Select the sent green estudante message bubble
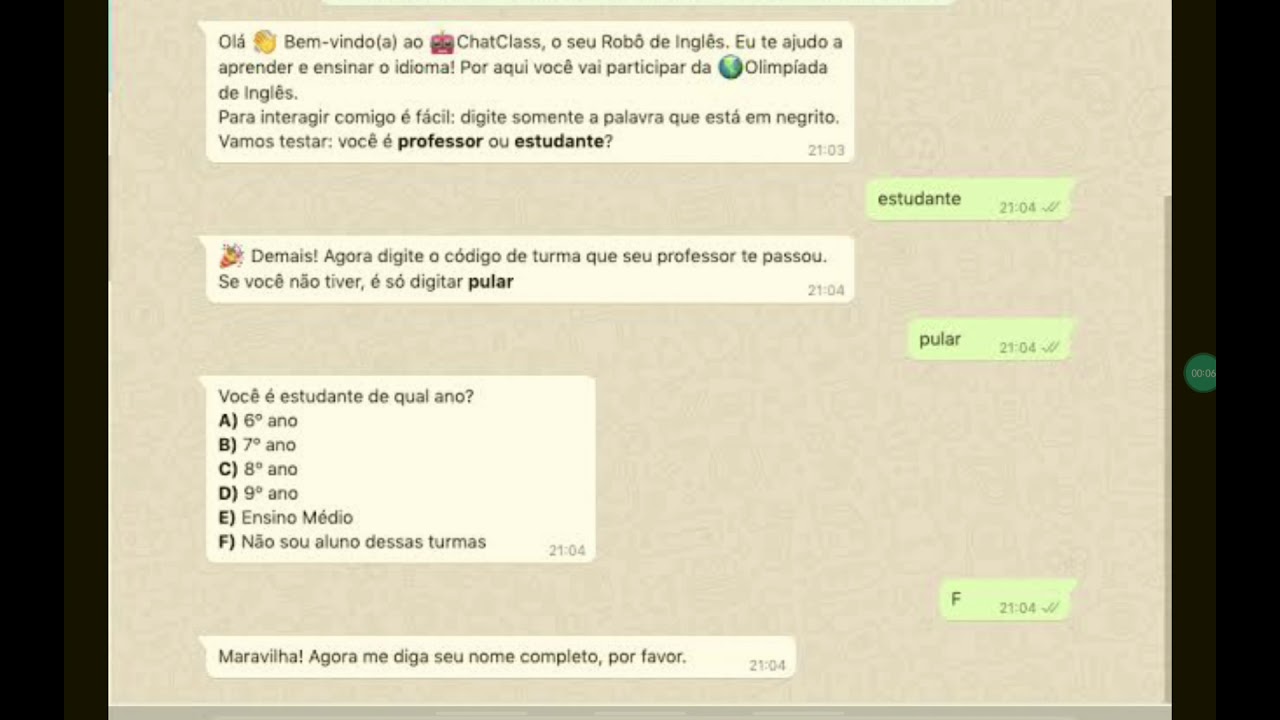Viewport: 1280px width, 720px height. pos(970,200)
